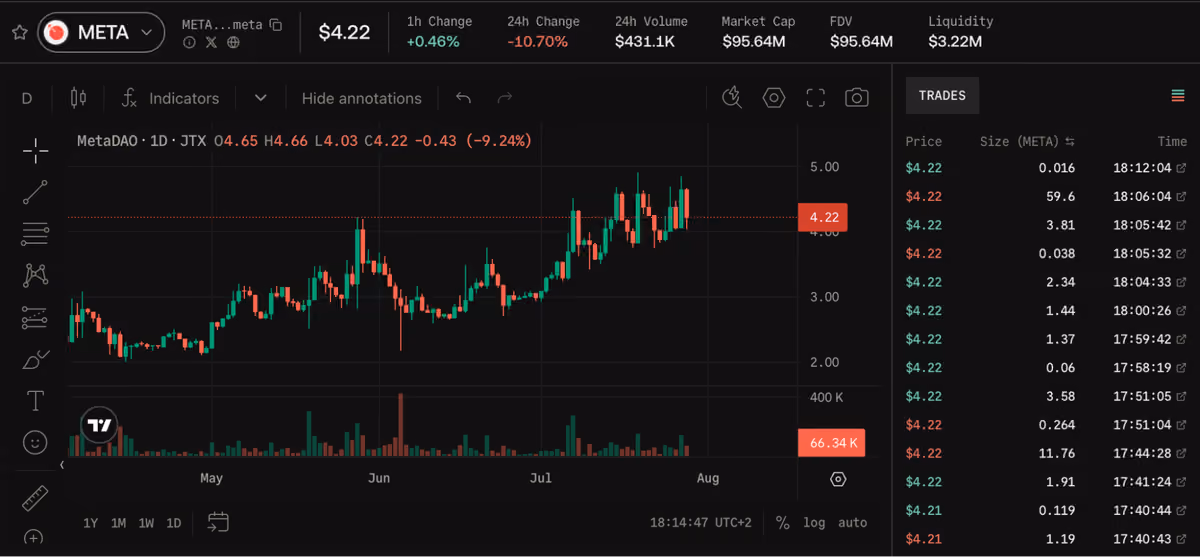Select the brush drawing tool
This screenshot has height=557, width=1200.
point(35,359)
